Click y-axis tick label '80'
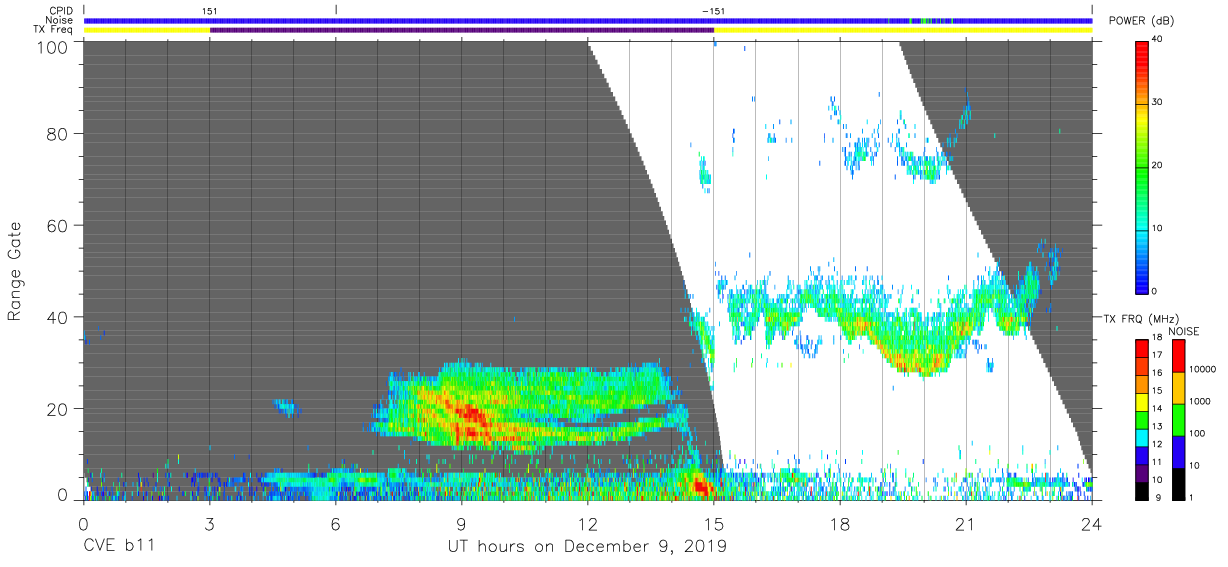 pos(57,134)
